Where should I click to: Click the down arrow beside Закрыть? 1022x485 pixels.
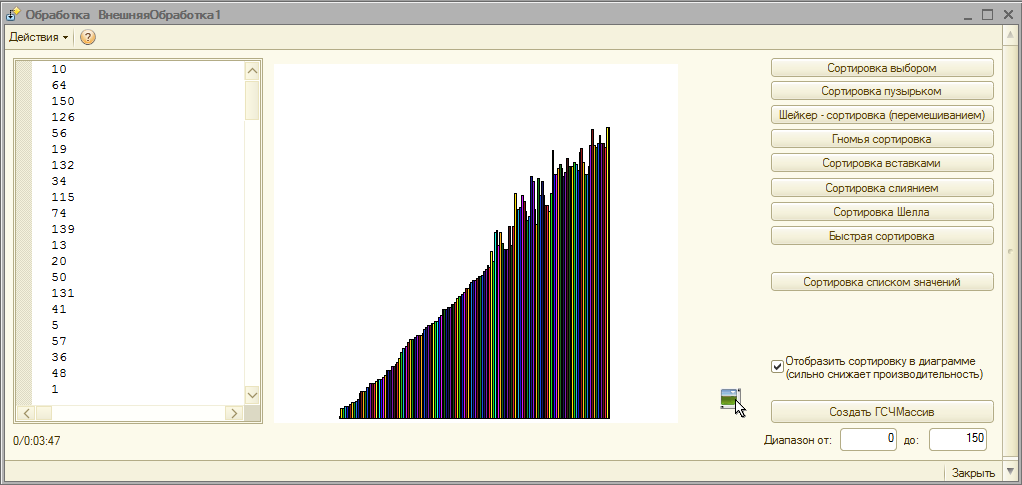1010,473
